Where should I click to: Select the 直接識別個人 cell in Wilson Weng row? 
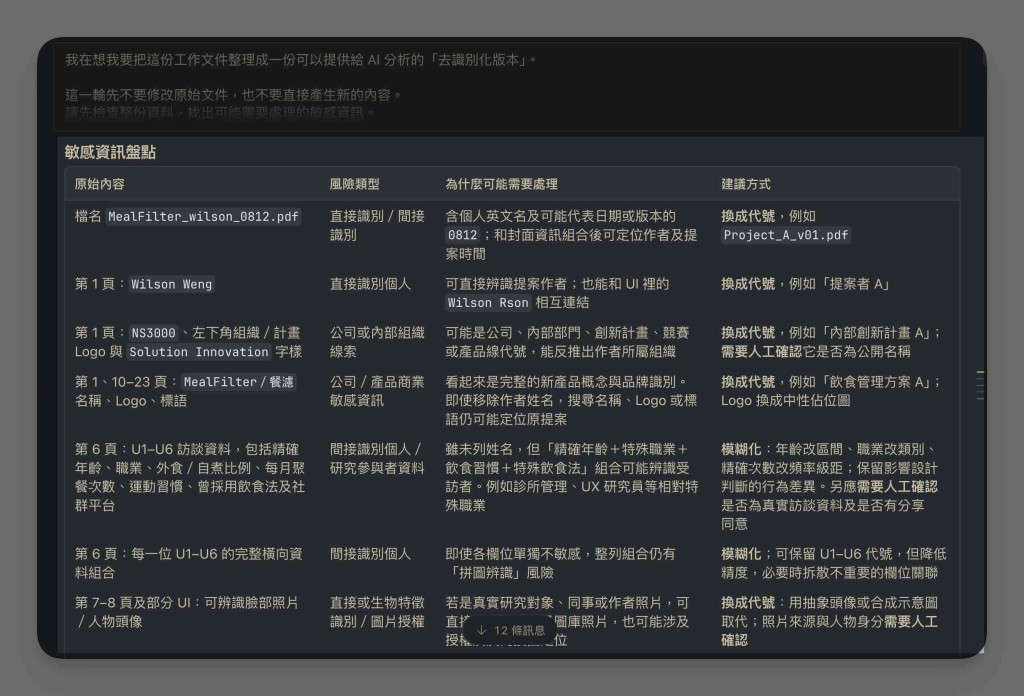pos(370,284)
